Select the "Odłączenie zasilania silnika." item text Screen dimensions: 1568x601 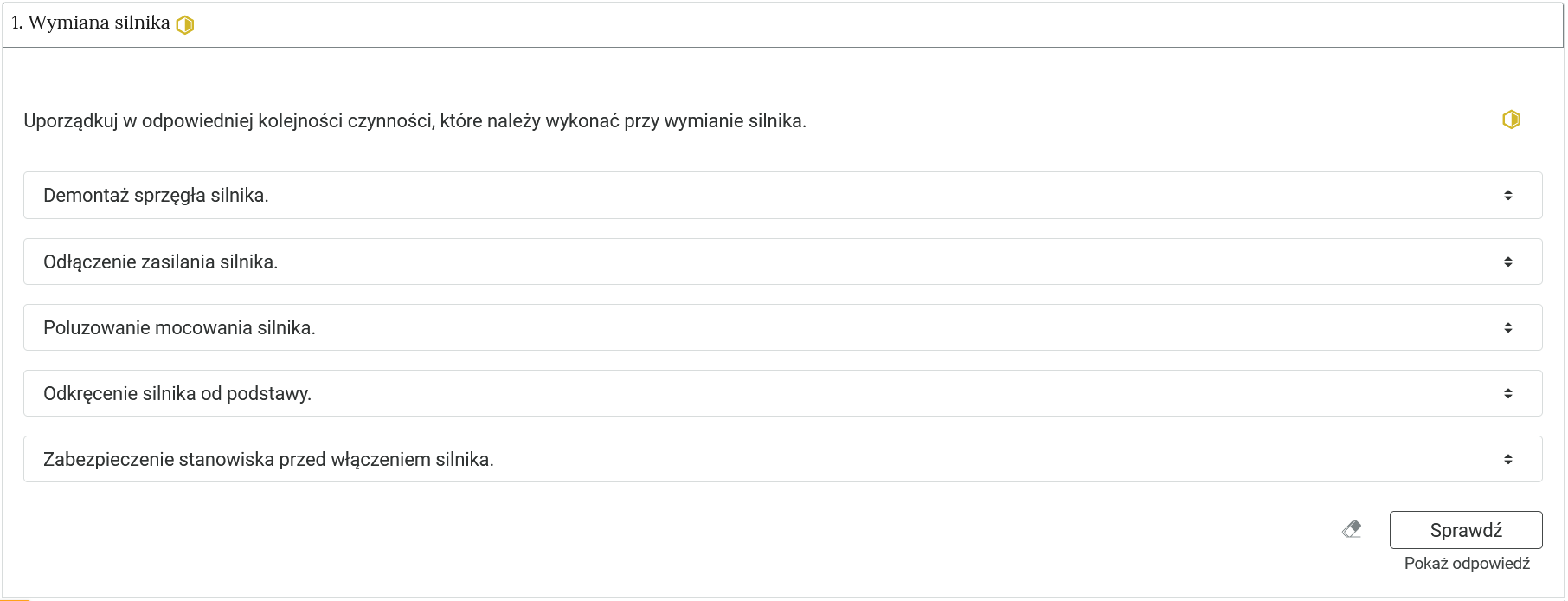pyautogui.click(x=160, y=262)
